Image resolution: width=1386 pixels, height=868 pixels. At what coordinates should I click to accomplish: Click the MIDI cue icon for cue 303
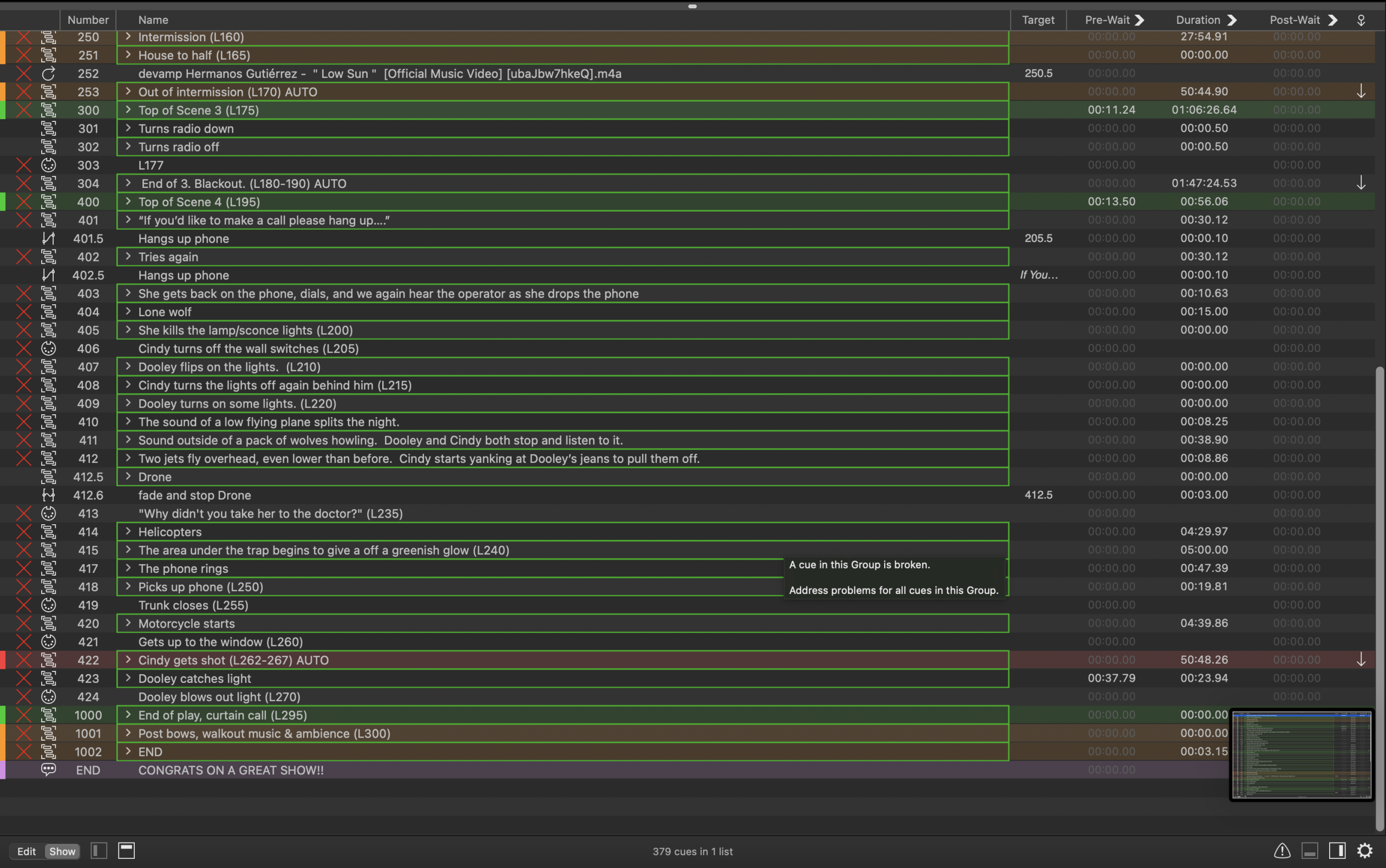pyautogui.click(x=49, y=165)
